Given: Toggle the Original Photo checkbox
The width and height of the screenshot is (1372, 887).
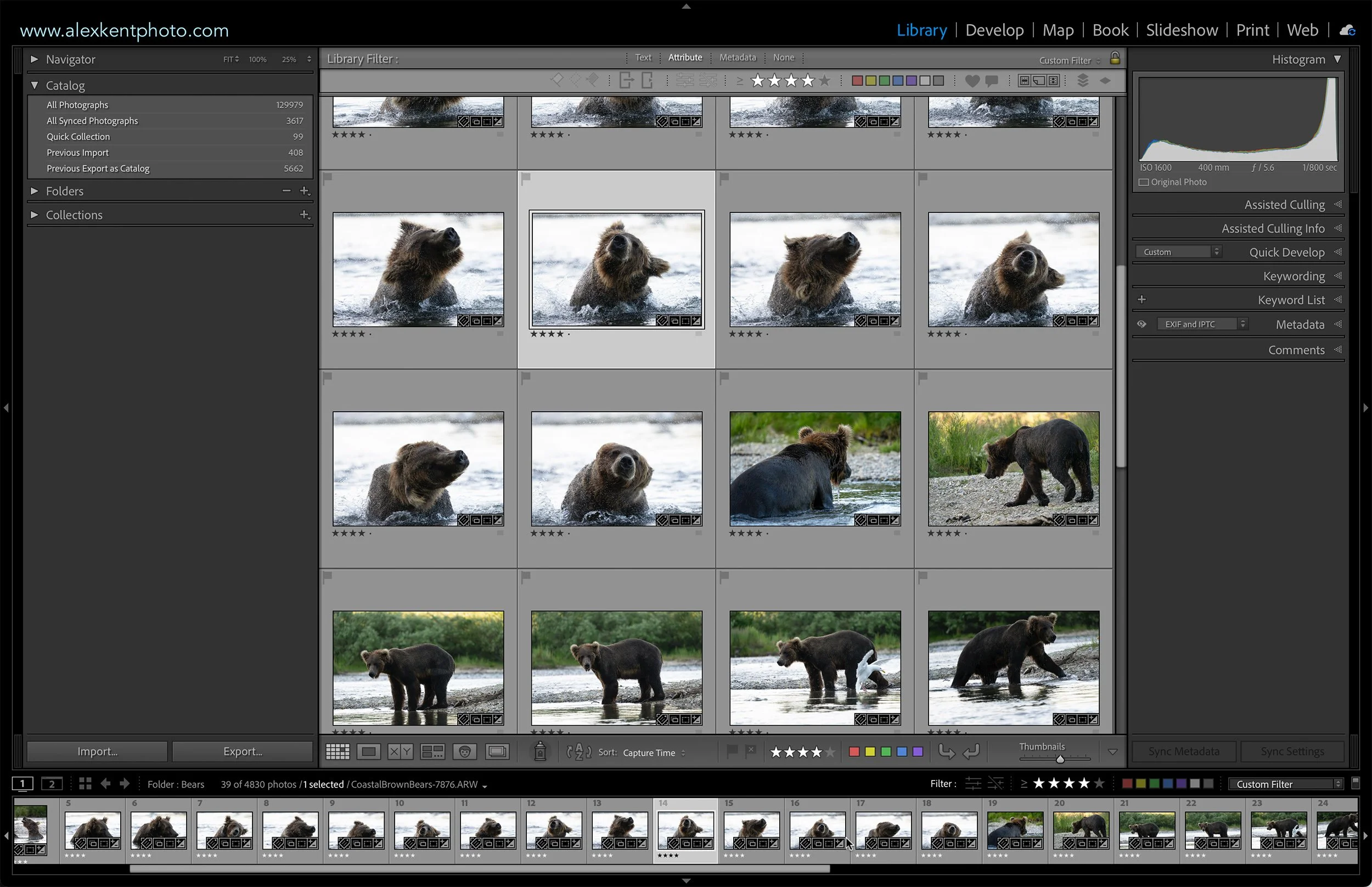Looking at the screenshot, I should pos(1144,182).
